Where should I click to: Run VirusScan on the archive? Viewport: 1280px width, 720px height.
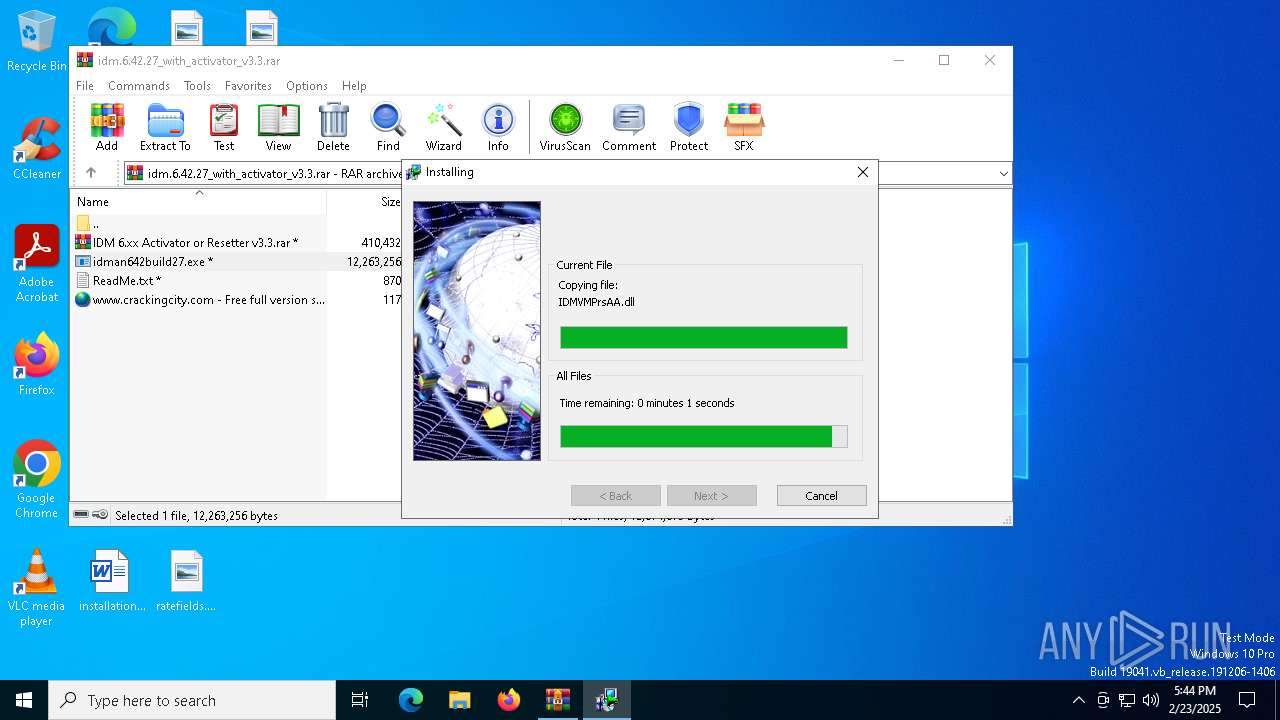565,127
